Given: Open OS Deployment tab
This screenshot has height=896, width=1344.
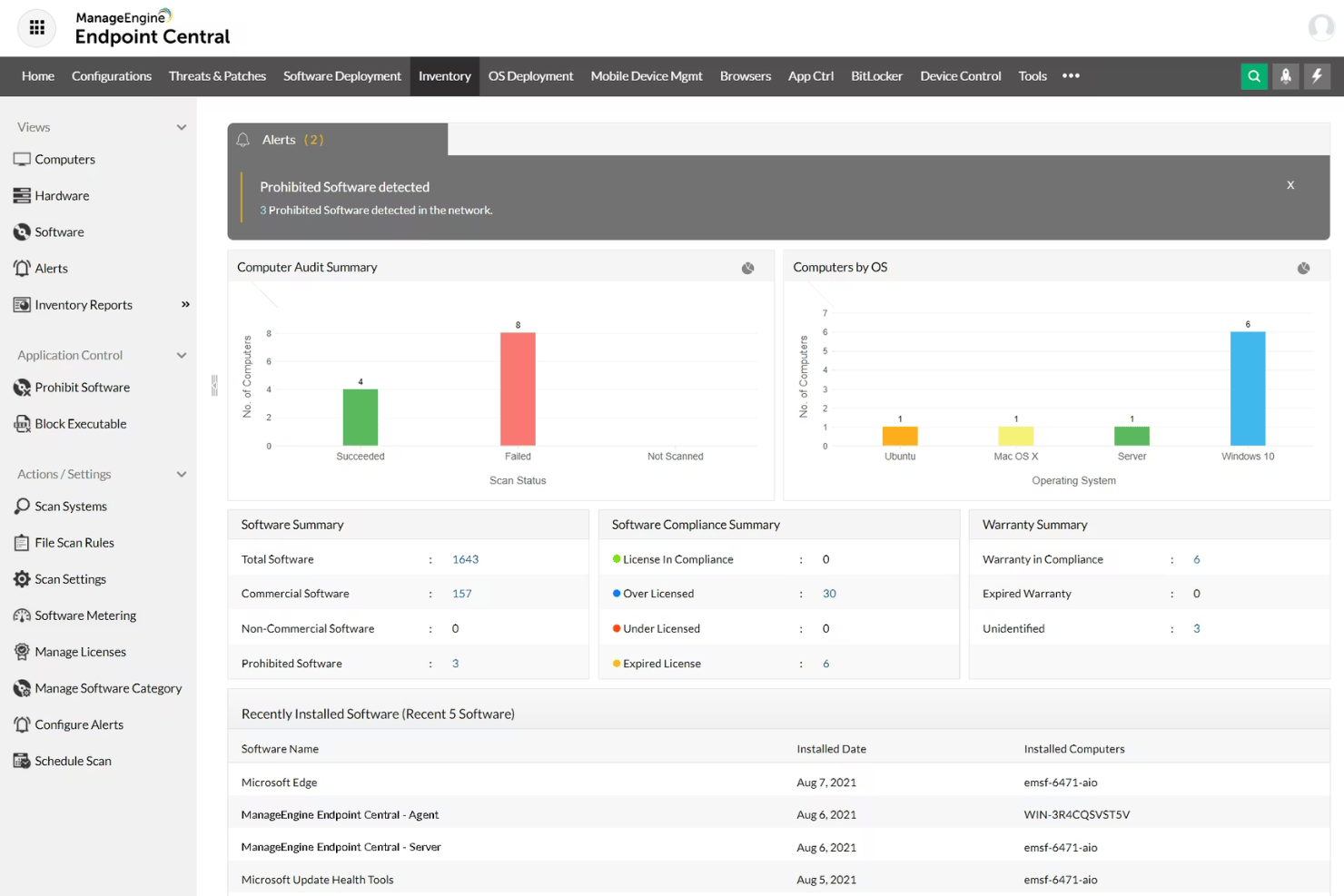Looking at the screenshot, I should tap(531, 76).
